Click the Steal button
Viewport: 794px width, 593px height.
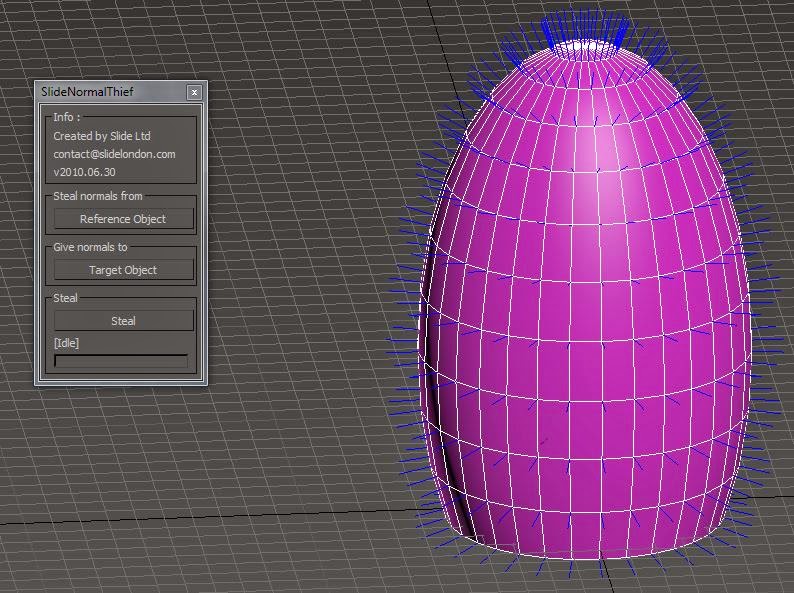coord(123,321)
